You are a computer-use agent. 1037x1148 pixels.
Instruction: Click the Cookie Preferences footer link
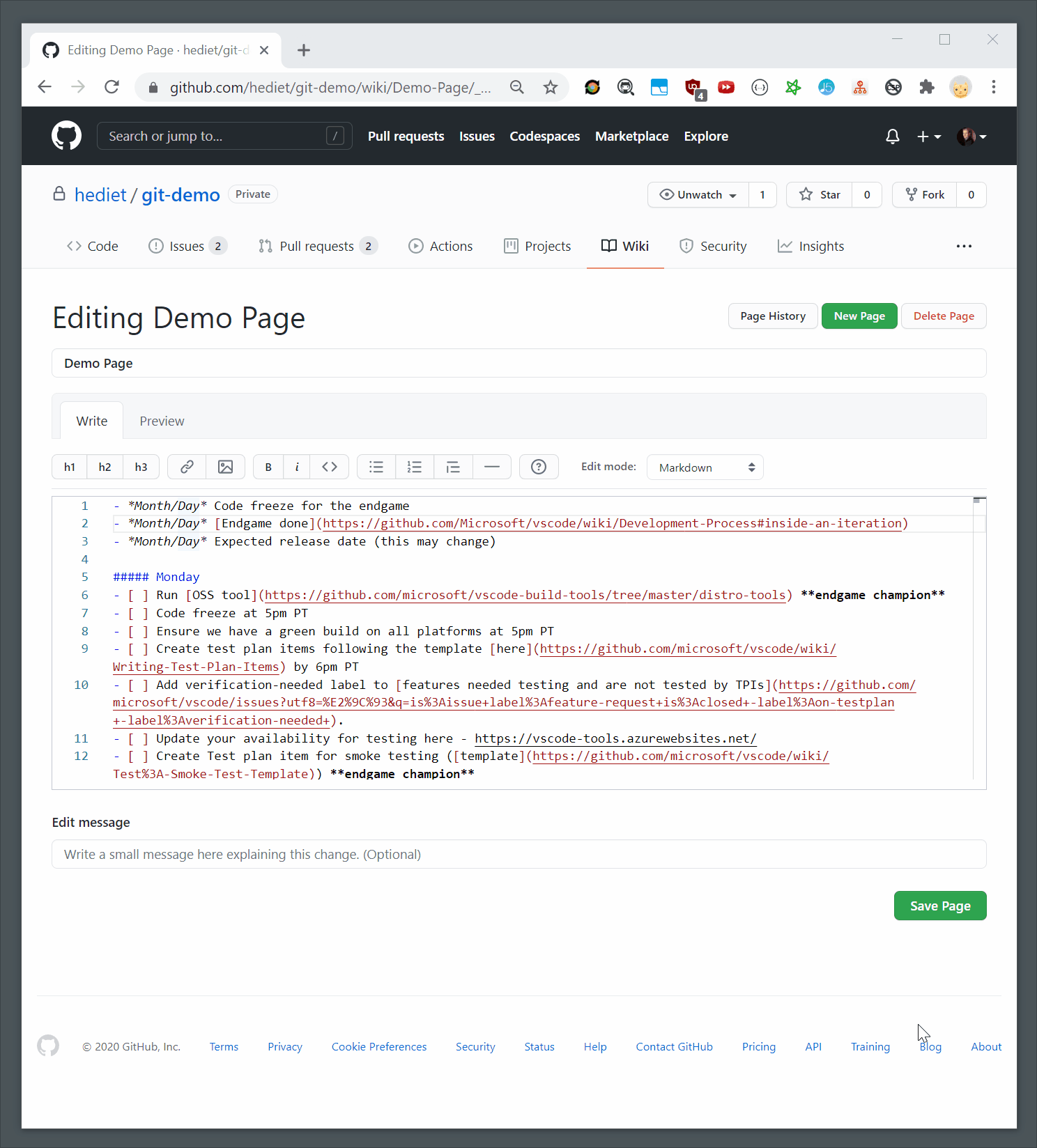point(379,1046)
